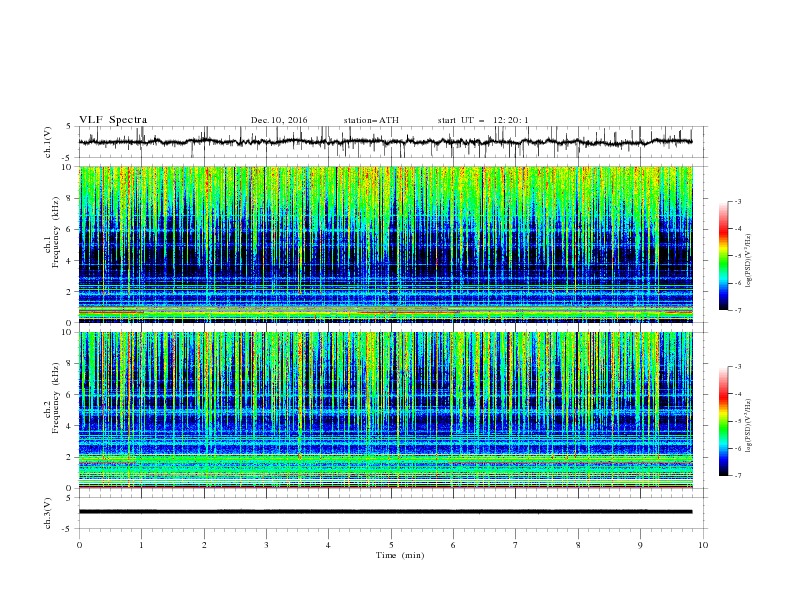Click the ch.1 spectrogram panel
Viewport: 792px width, 612px height.
click(386, 244)
